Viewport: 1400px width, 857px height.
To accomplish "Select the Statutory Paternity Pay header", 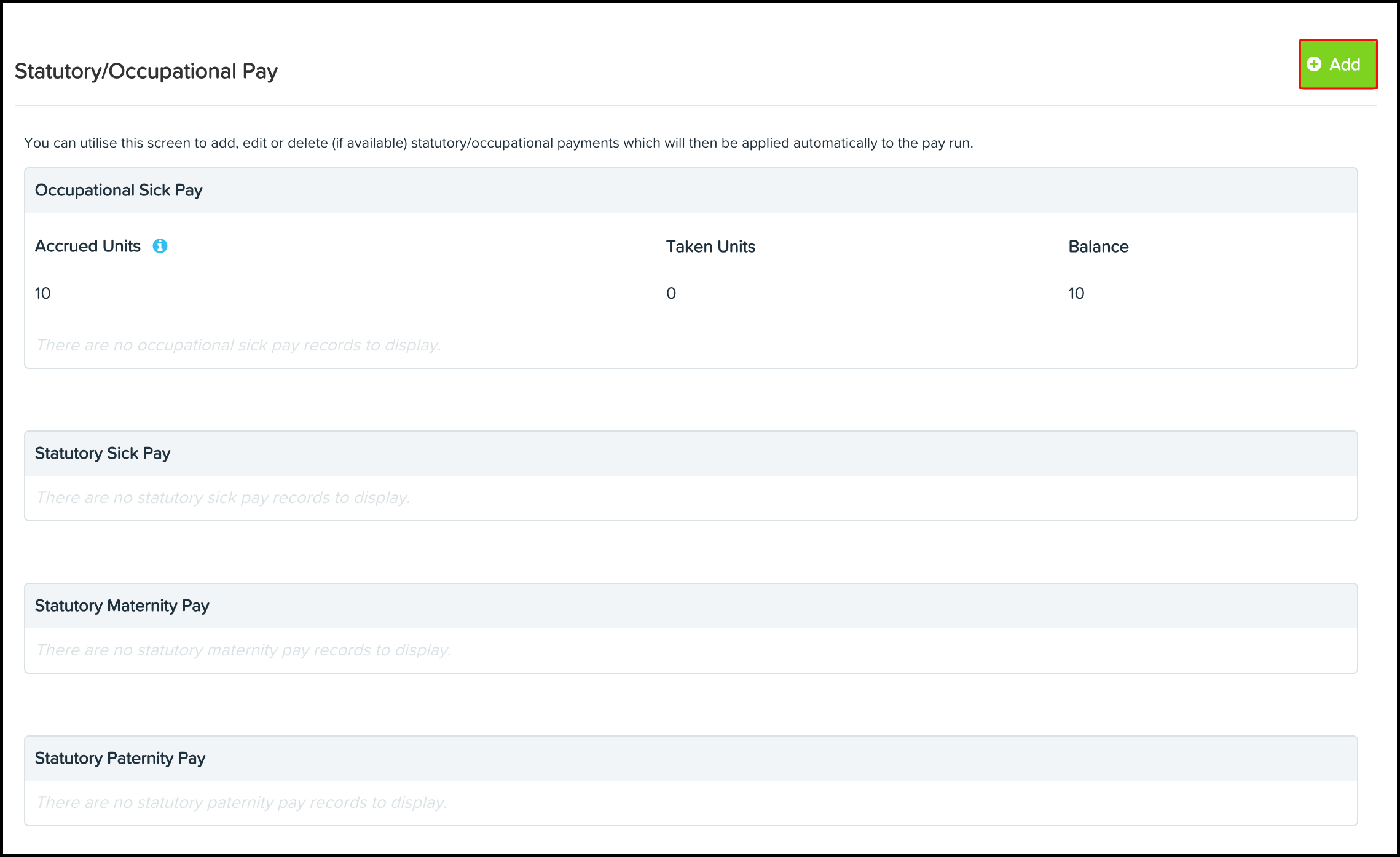I will [120, 759].
